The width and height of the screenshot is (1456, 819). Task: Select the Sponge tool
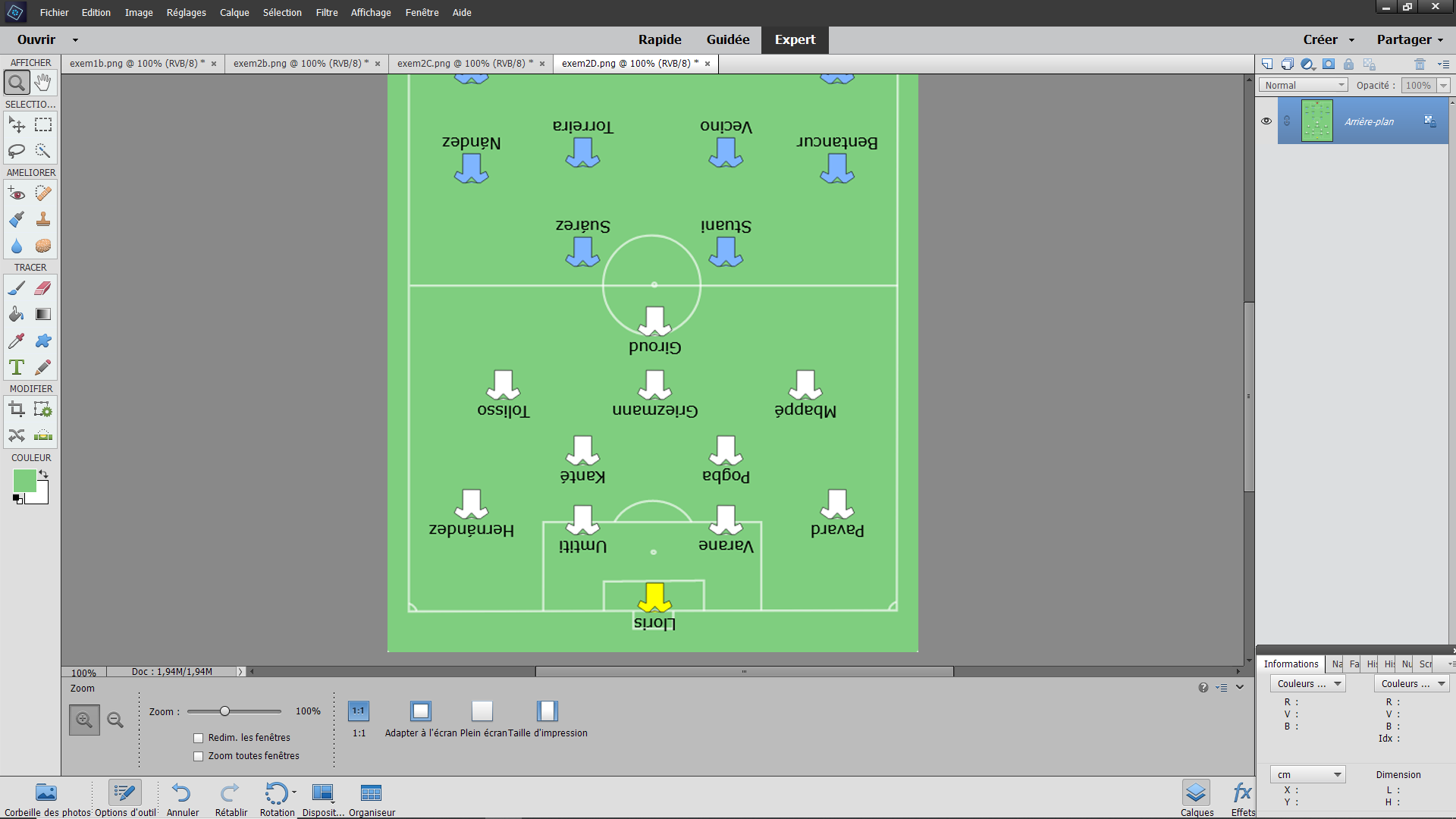point(43,246)
